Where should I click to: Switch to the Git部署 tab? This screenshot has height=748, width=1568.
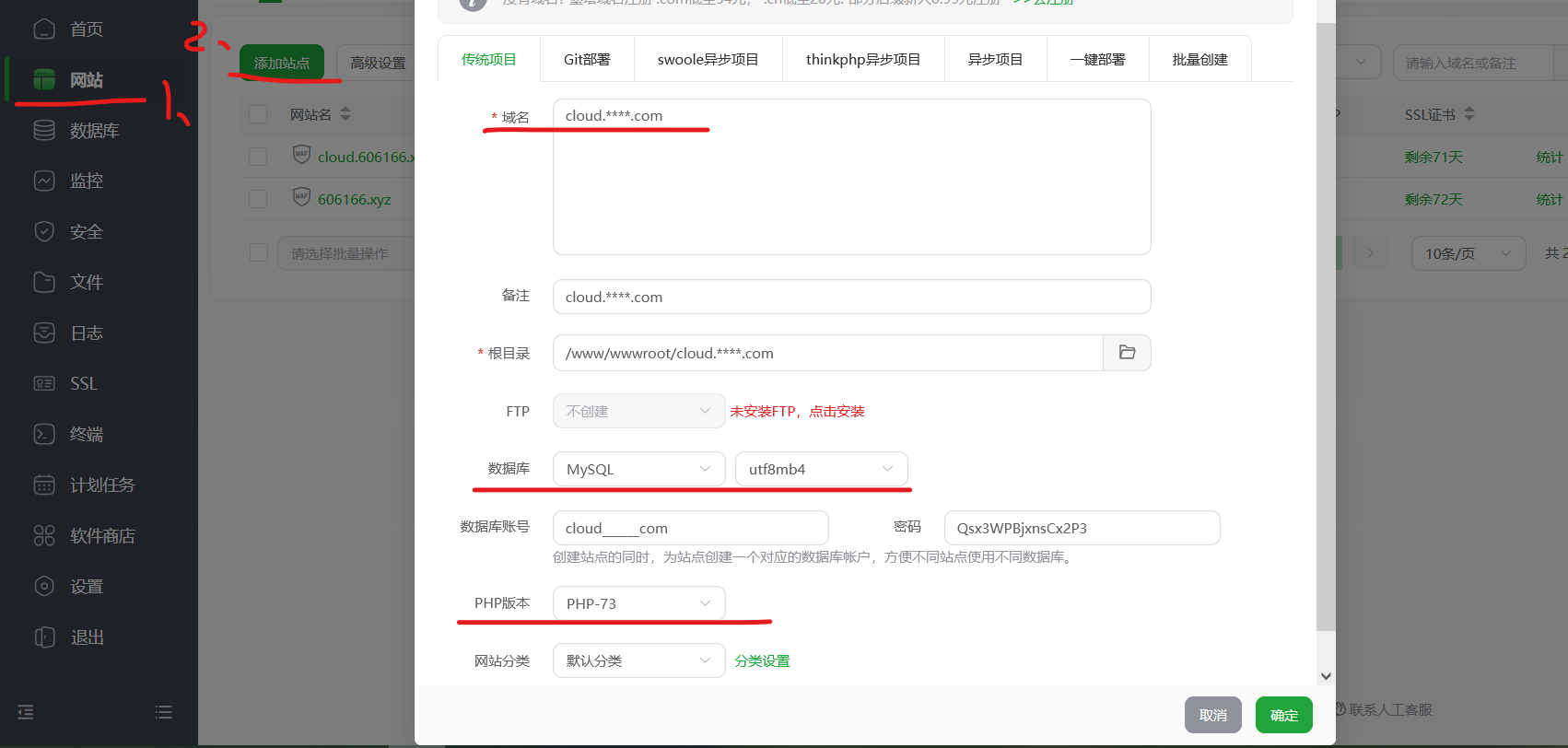(587, 60)
